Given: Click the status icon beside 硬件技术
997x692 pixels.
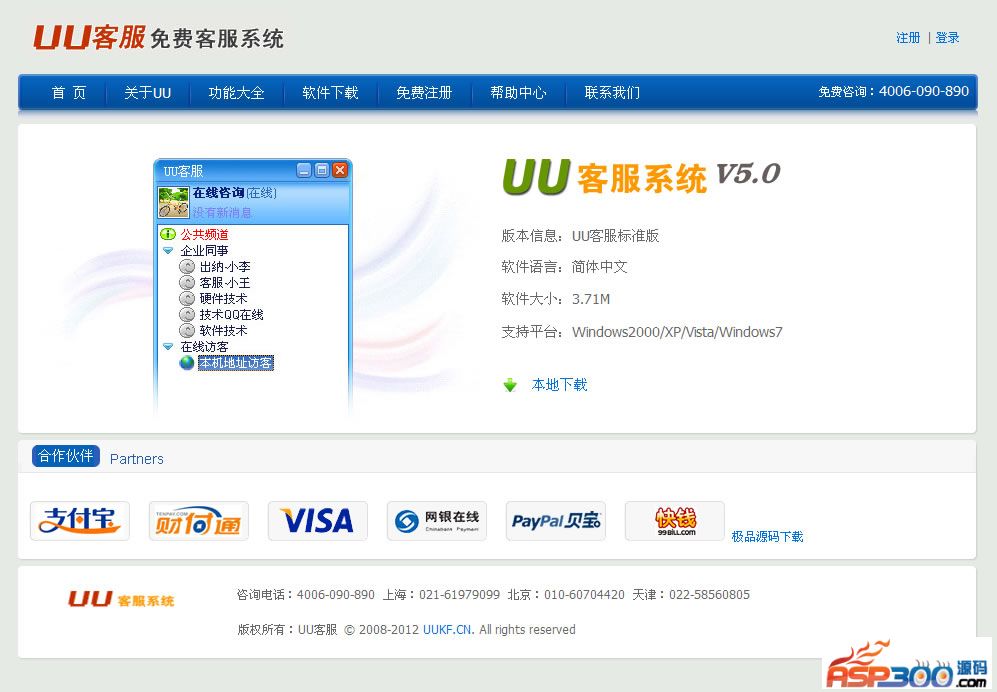Looking at the screenshot, I should pos(187,298).
